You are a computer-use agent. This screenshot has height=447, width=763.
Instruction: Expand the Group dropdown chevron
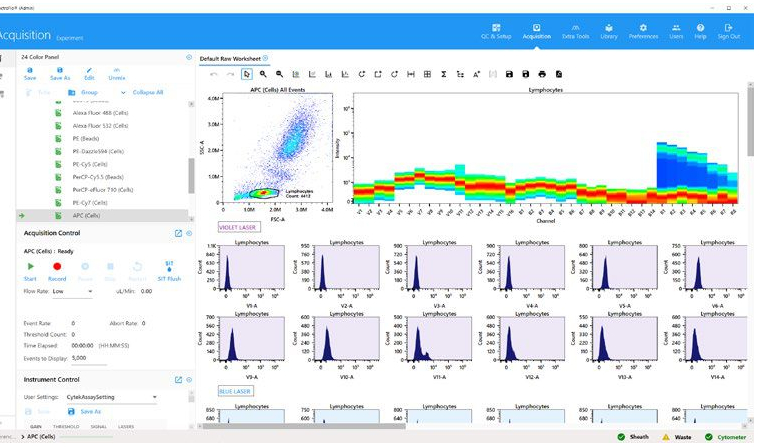[x=123, y=92]
